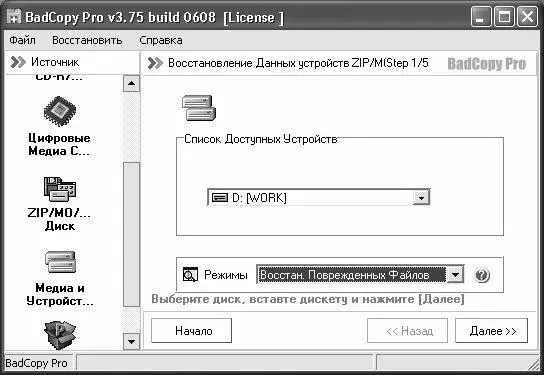Image resolution: width=544 pixels, height=375 pixels.
Task: Click the help question mark icon
Action: pos(482,275)
